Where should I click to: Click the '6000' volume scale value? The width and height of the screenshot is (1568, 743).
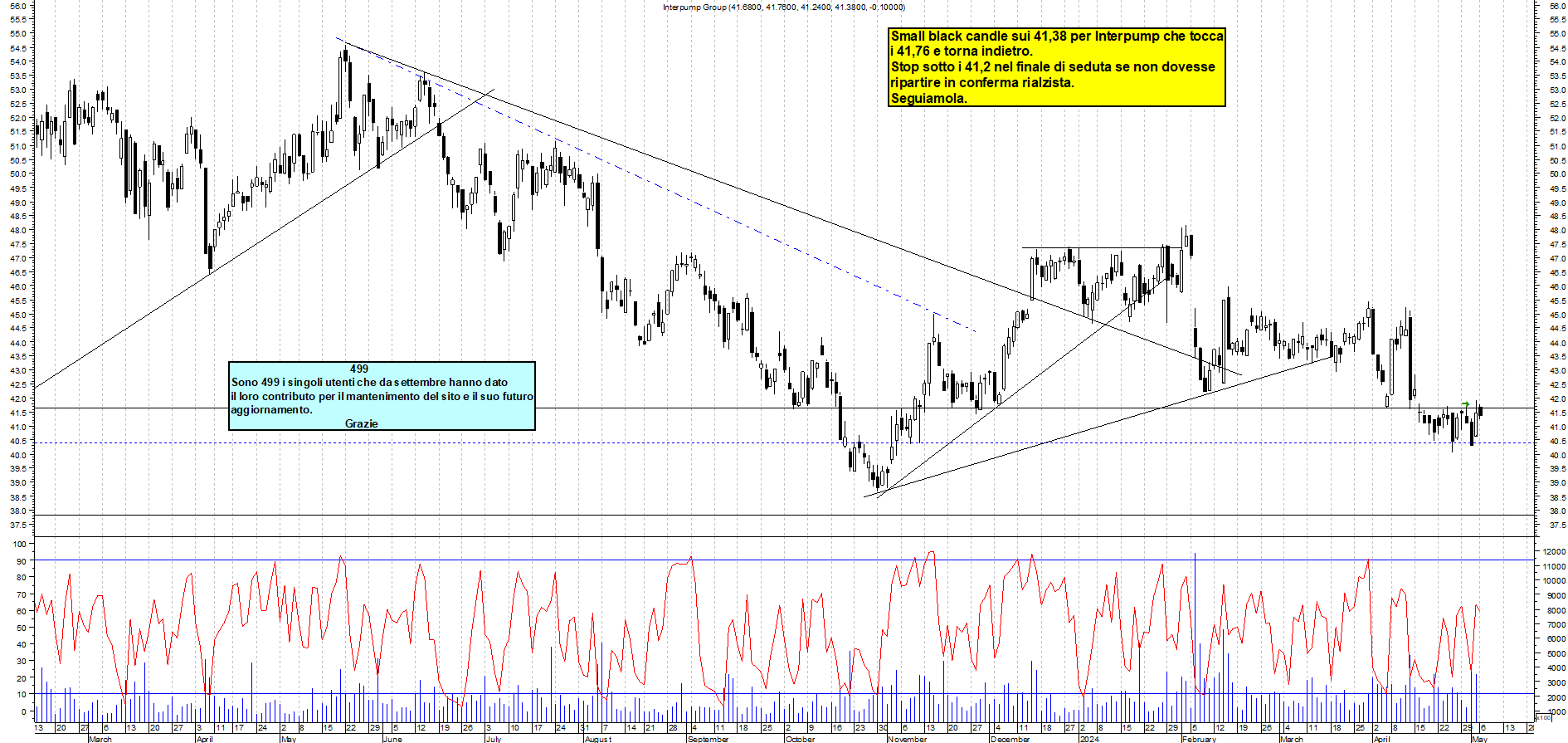click(x=1556, y=639)
